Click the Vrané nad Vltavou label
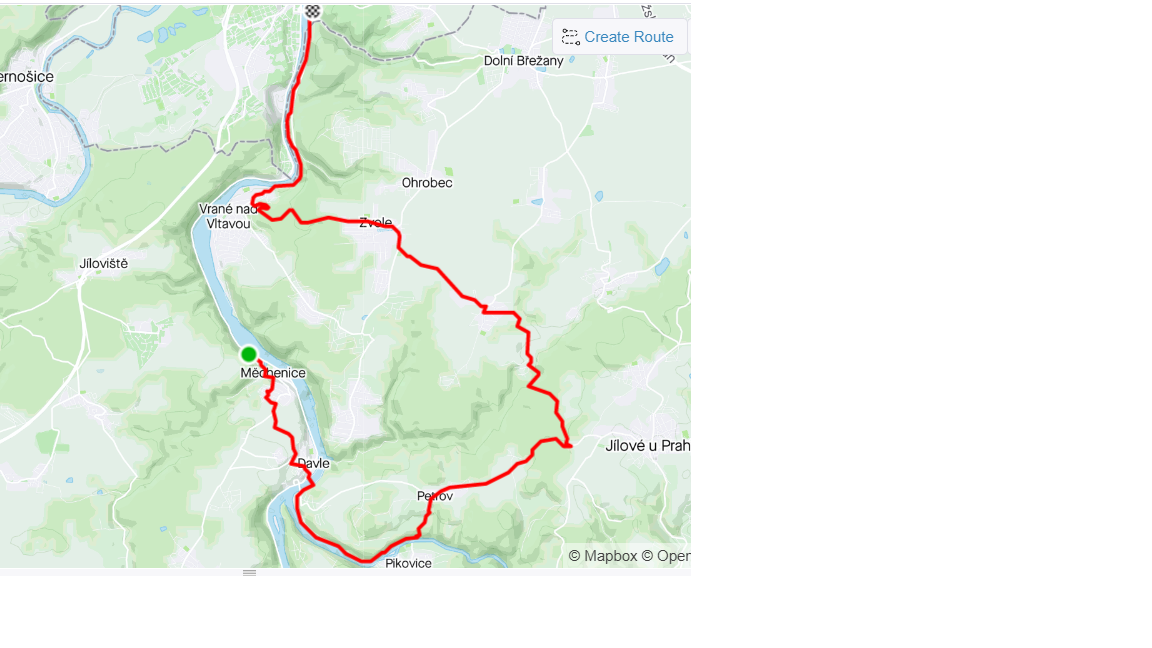 [228, 217]
